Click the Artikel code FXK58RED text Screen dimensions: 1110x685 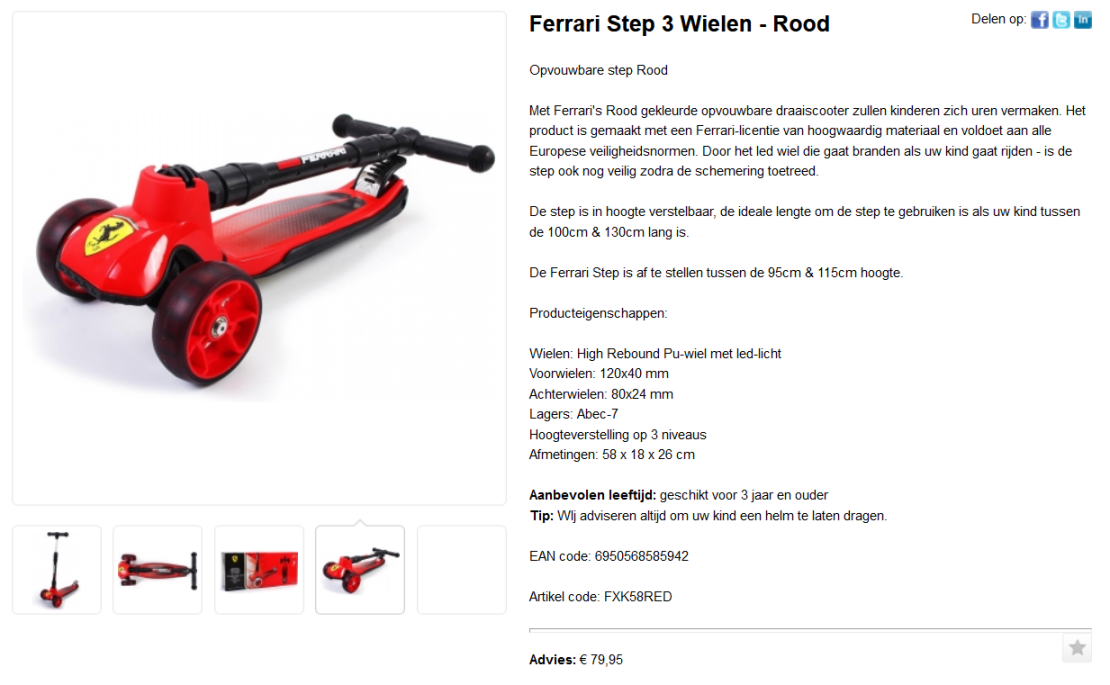pyautogui.click(x=600, y=597)
